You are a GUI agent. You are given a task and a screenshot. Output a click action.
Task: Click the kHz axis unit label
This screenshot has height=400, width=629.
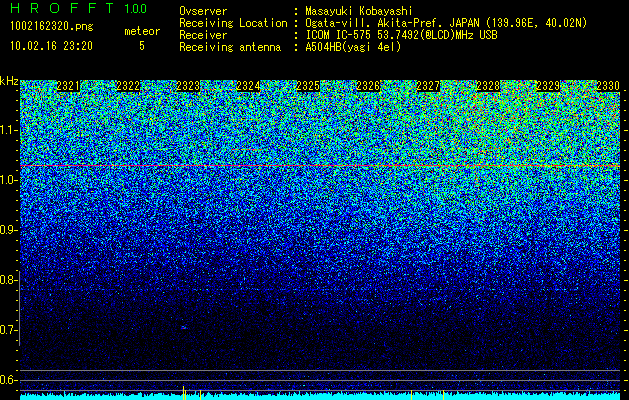tap(9, 81)
